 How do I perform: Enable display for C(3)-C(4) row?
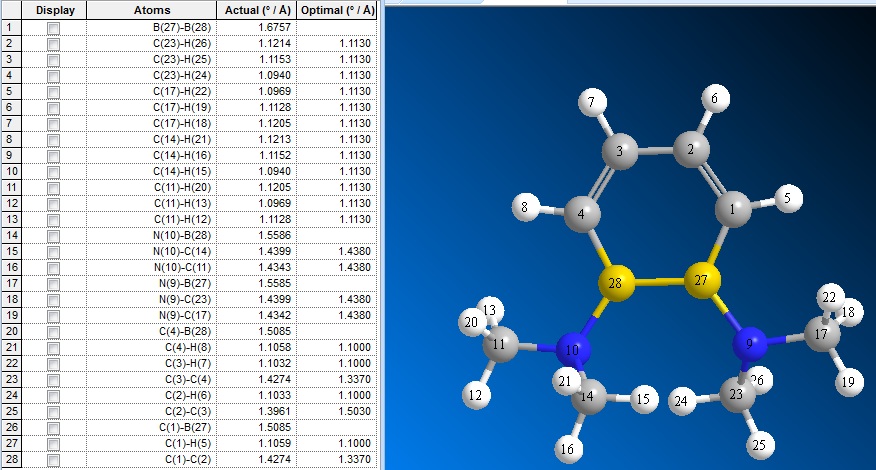(x=54, y=380)
